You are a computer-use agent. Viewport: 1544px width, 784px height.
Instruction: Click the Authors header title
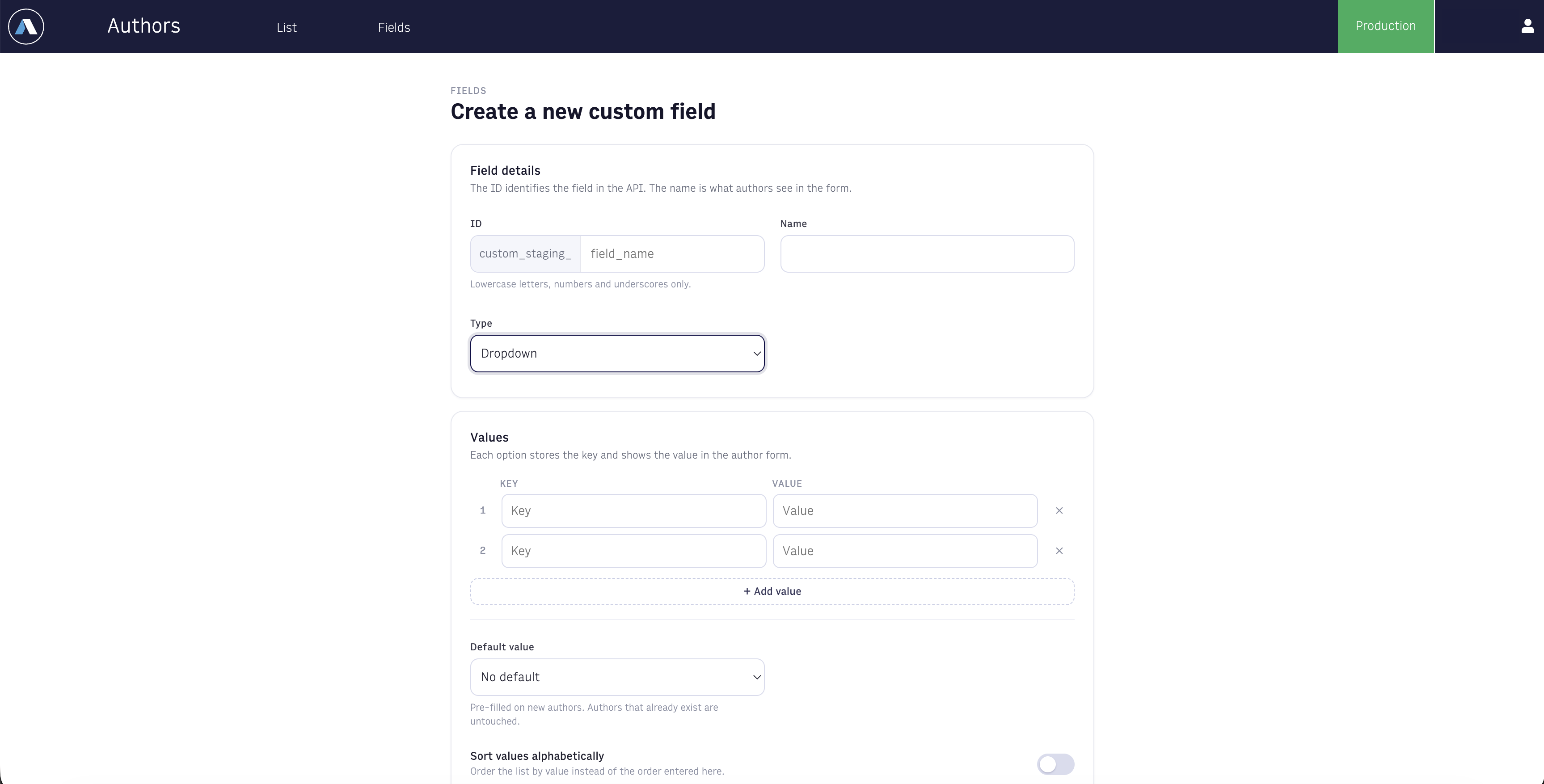pyautogui.click(x=144, y=26)
